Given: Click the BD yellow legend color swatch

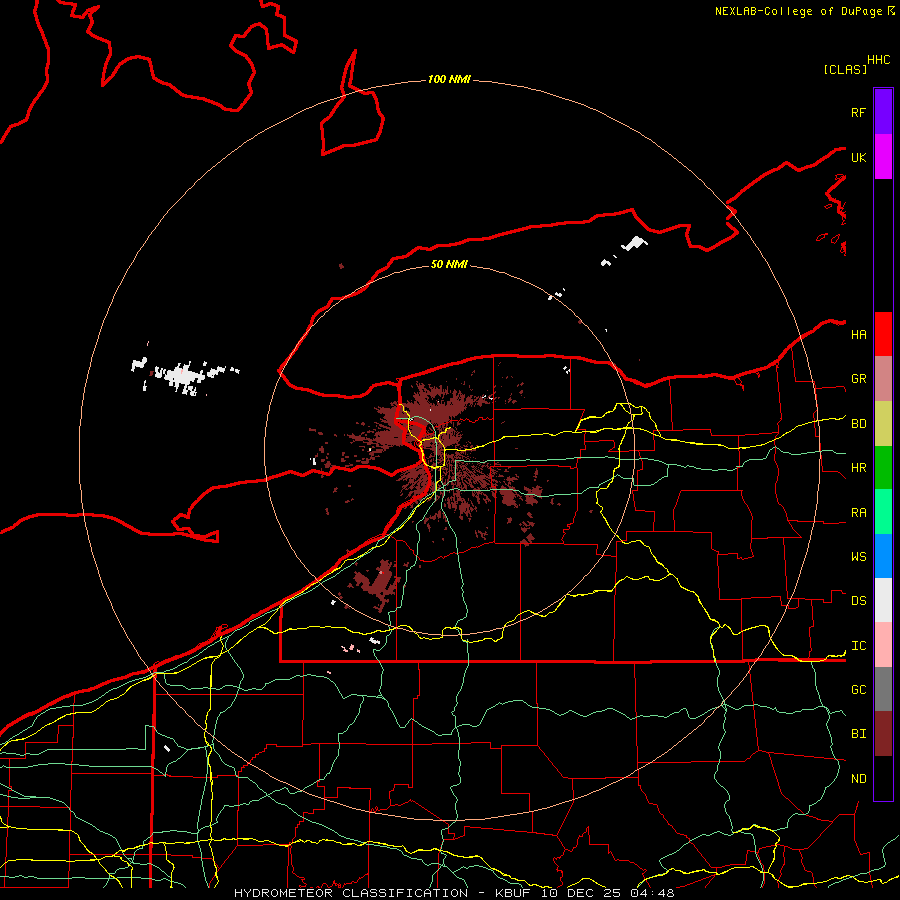Looking at the screenshot, I should click(x=883, y=424).
